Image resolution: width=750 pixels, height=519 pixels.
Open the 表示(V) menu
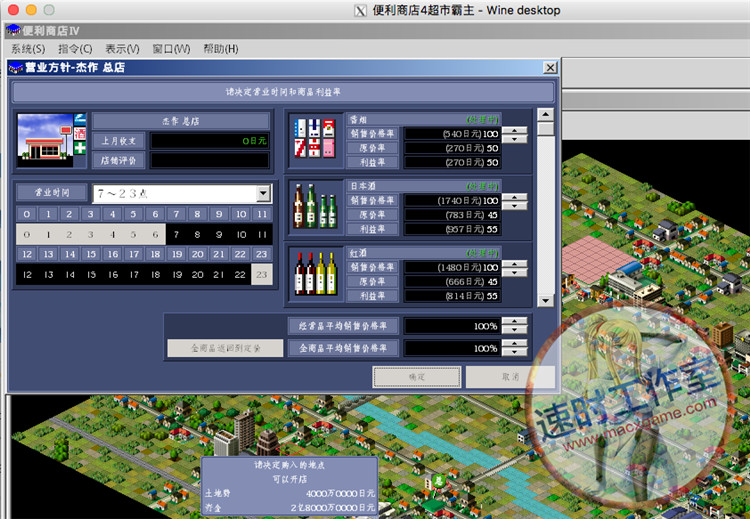(x=122, y=49)
